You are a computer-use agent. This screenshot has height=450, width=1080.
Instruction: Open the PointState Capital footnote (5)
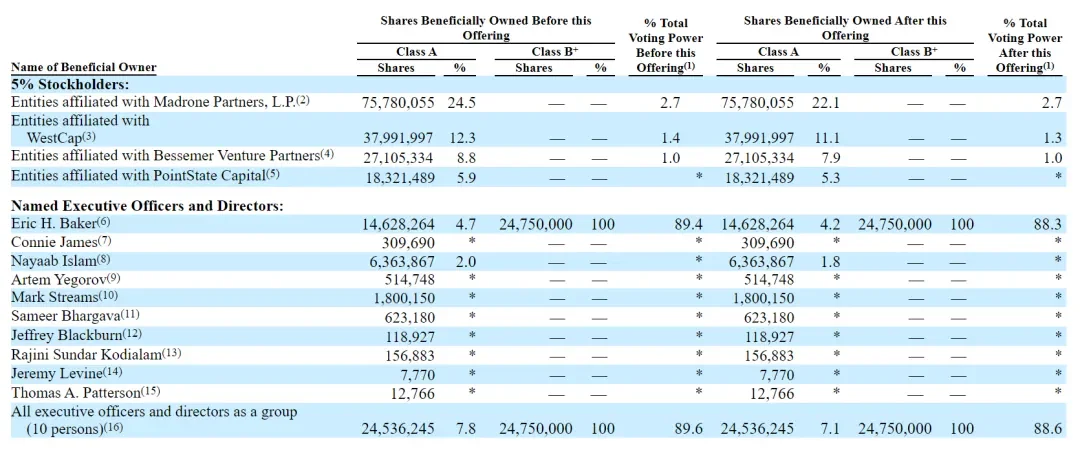(x=273, y=174)
